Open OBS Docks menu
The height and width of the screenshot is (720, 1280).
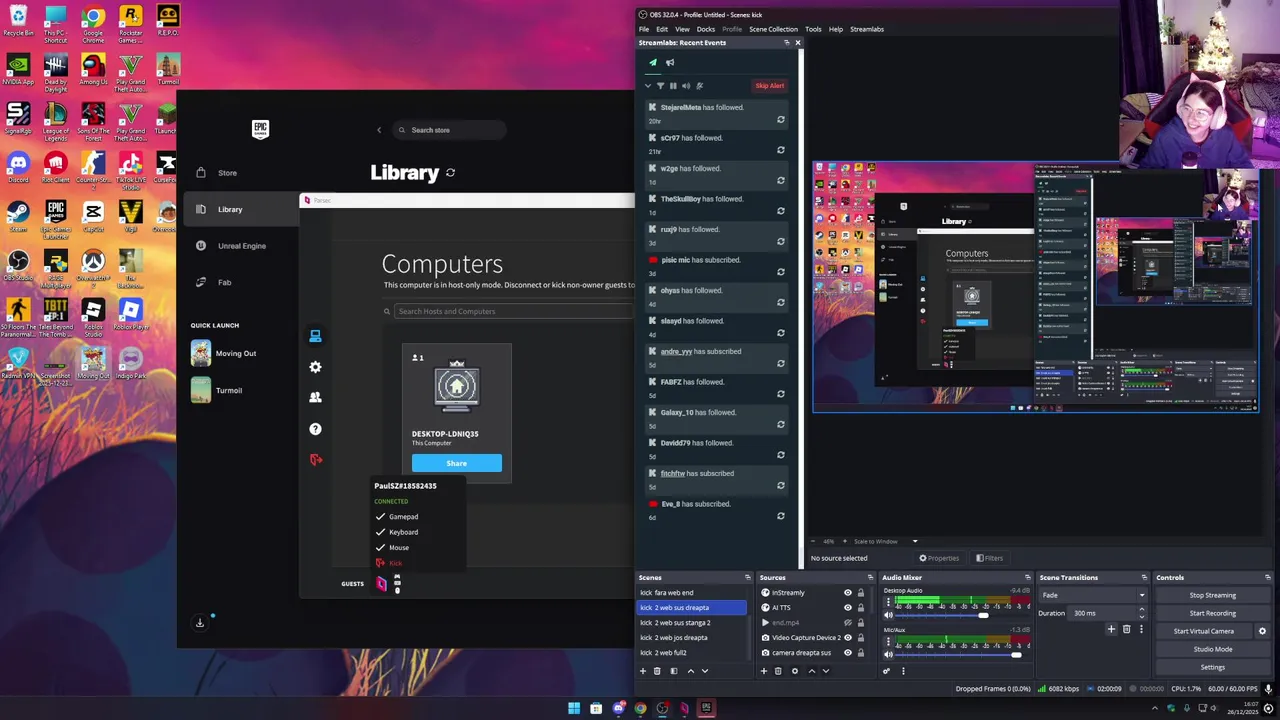click(x=706, y=29)
